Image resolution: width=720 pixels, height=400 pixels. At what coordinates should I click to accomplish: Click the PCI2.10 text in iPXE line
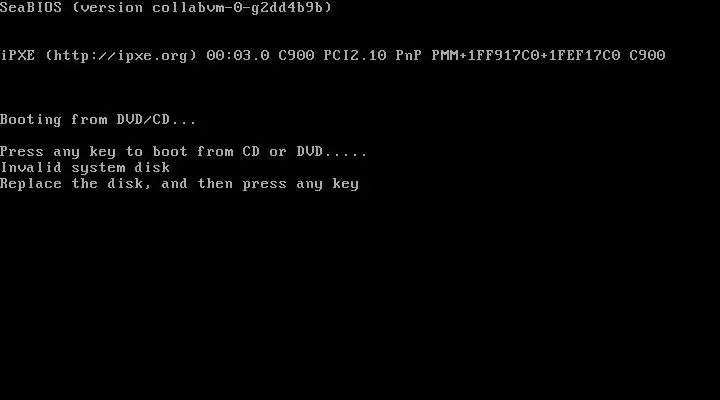354,56
